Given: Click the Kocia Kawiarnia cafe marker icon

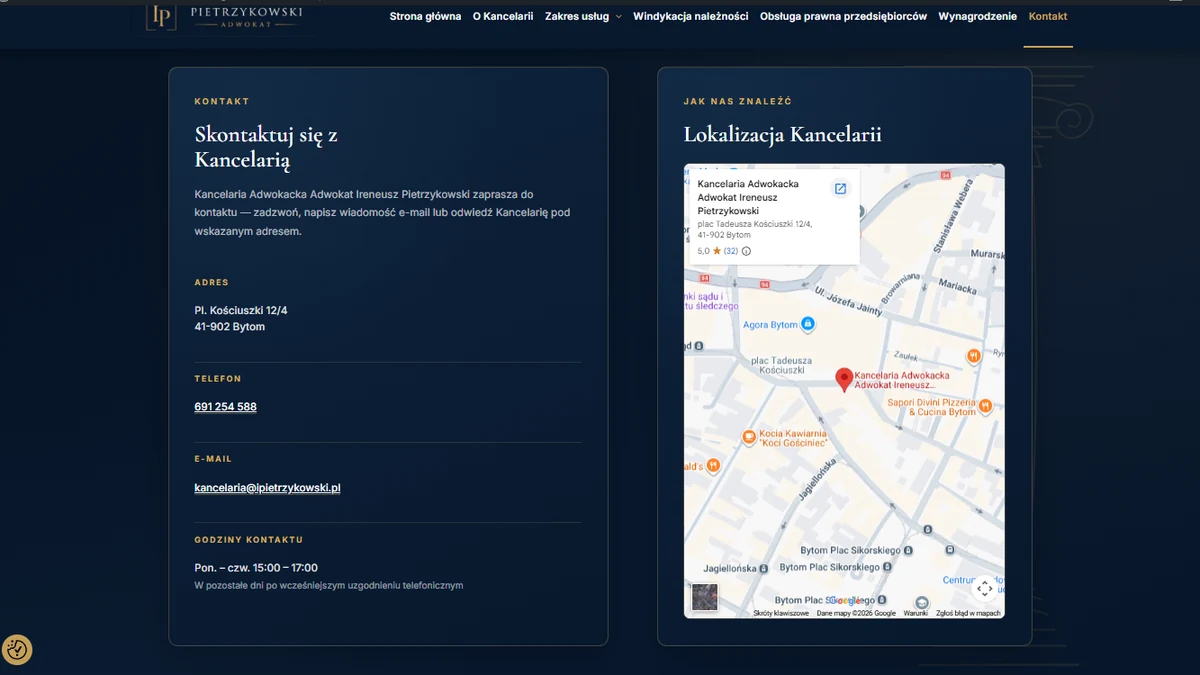Looking at the screenshot, I should click(x=749, y=437).
